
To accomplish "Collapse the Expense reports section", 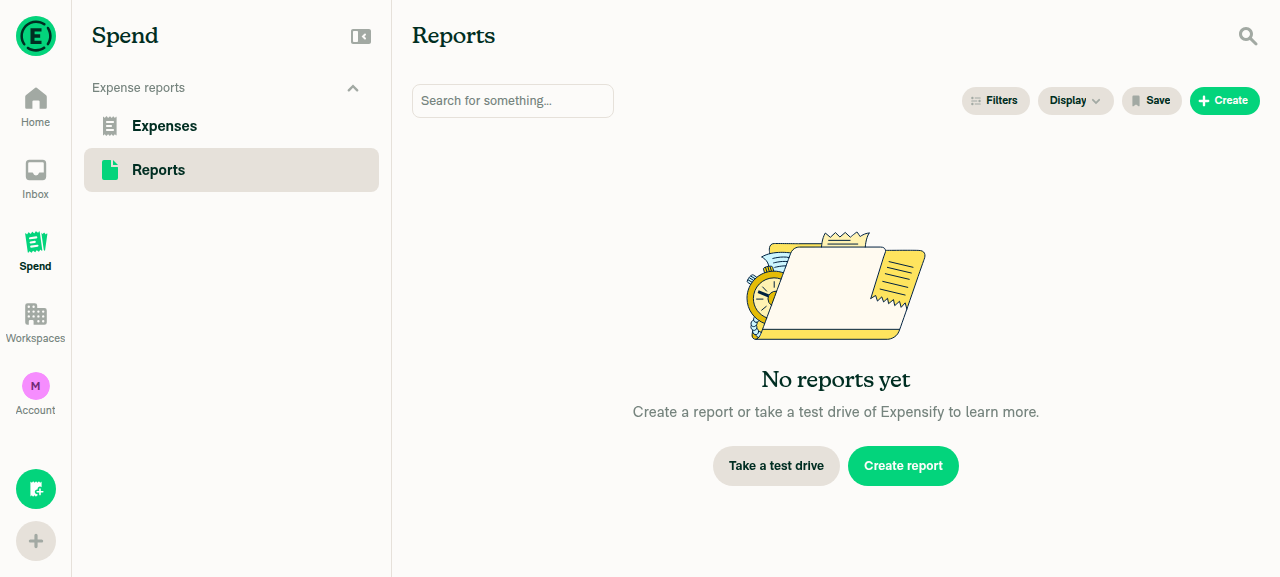I will click(353, 88).
